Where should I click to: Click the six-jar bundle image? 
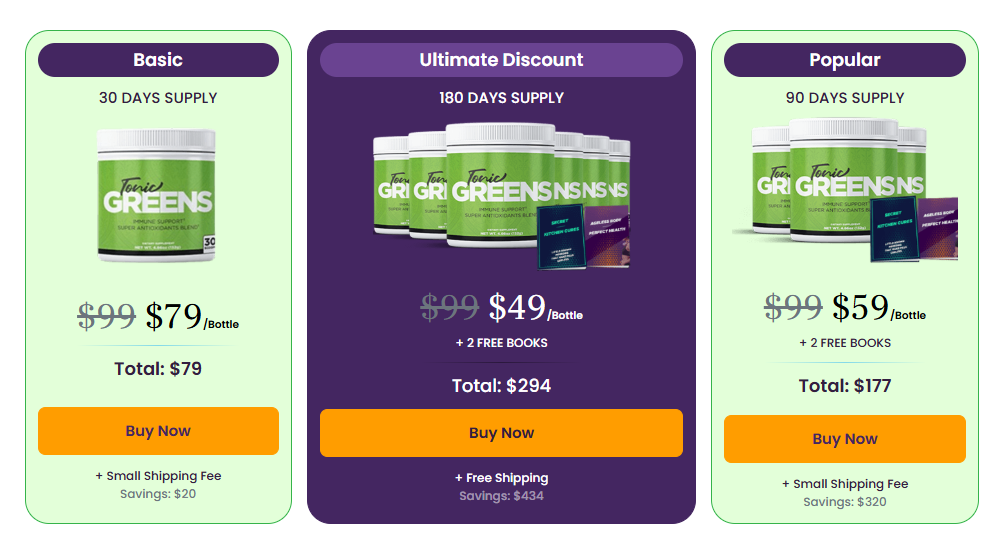click(502, 195)
